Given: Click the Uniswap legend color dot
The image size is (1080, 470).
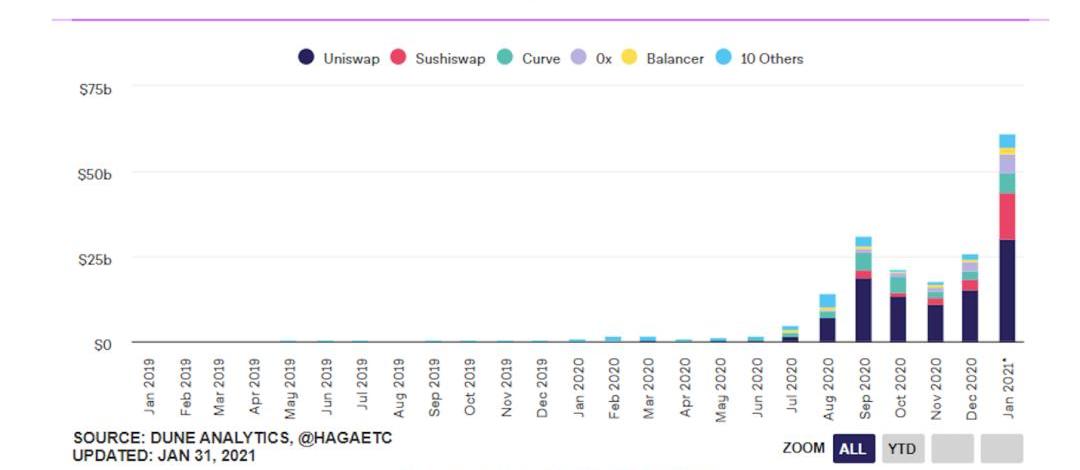Looking at the screenshot, I should (x=307, y=58).
